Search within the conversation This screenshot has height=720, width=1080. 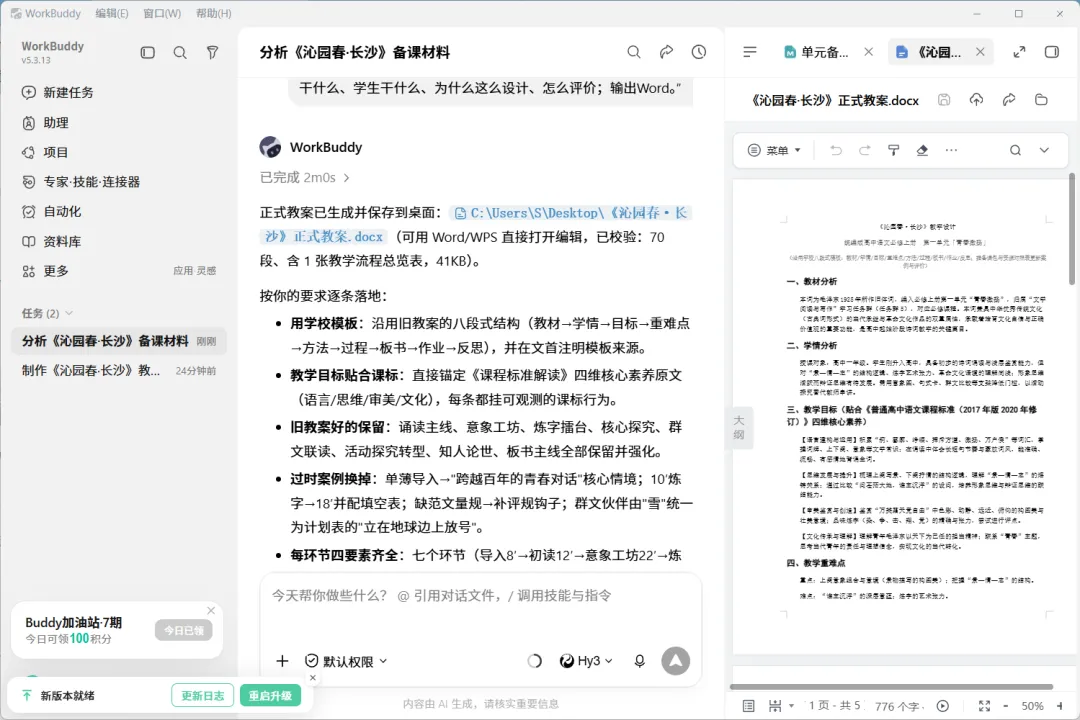pos(634,52)
